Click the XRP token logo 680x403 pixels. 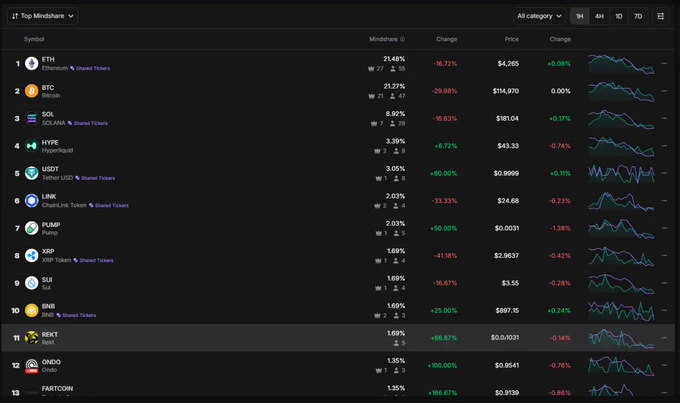pyautogui.click(x=31, y=256)
